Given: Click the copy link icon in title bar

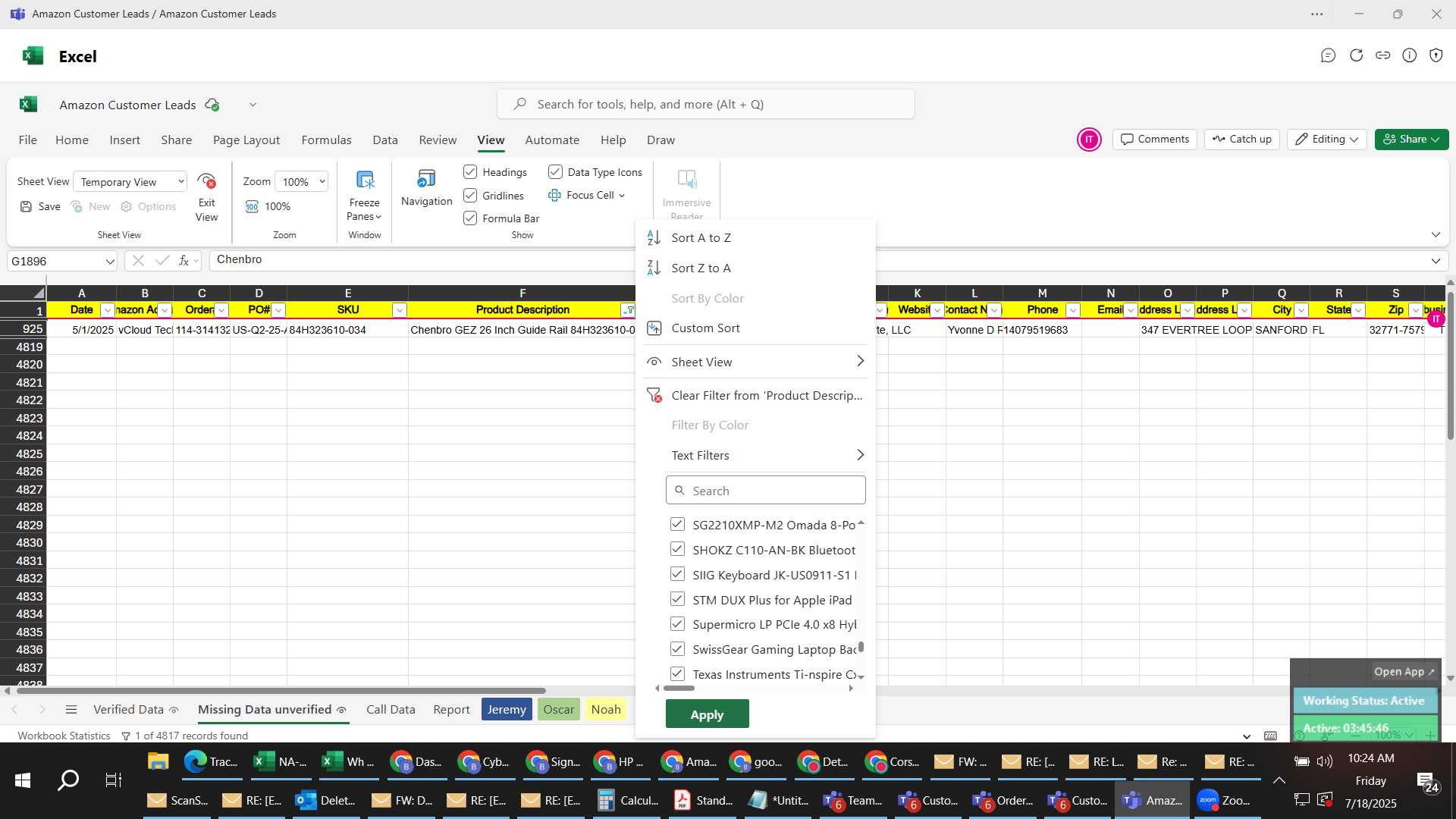Looking at the screenshot, I should pyautogui.click(x=1383, y=55).
